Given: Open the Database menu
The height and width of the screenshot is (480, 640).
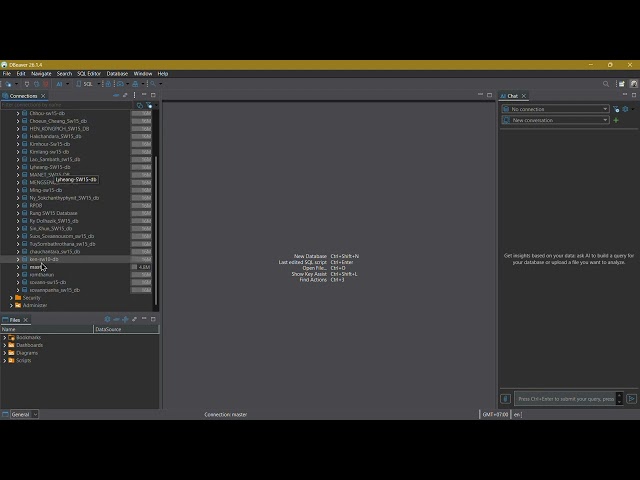Looking at the screenshot, I should [x=117, y=74].
